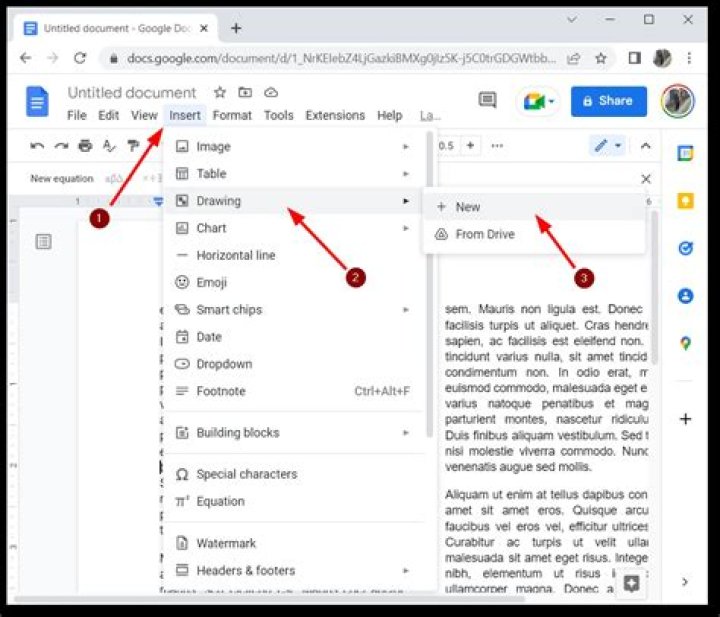Insert a Dropdown
Image resolution: width=720 pixels, height=617 pixels.
(294, 364)
